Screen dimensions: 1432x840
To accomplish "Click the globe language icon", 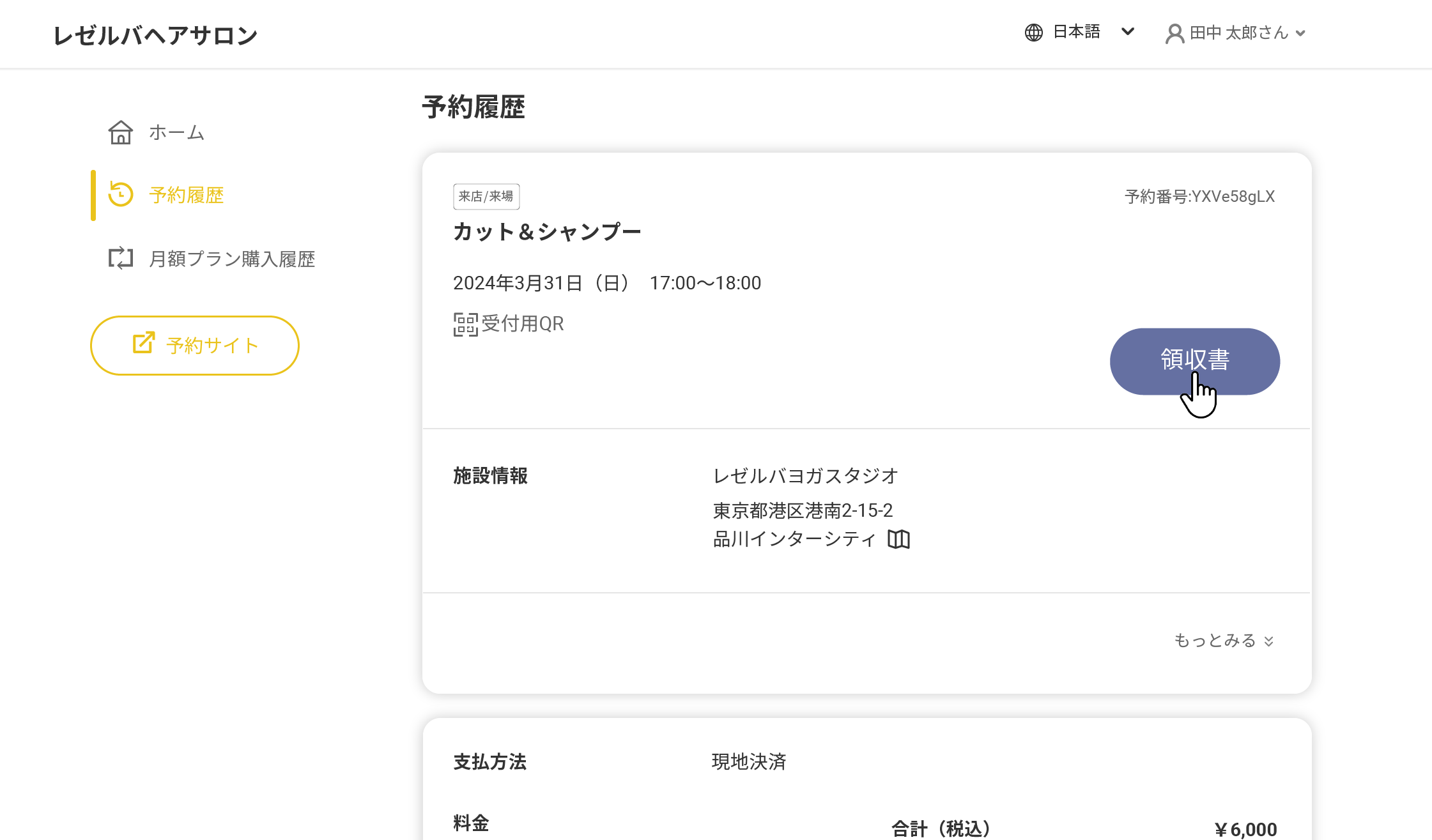I will [1033, 33].
